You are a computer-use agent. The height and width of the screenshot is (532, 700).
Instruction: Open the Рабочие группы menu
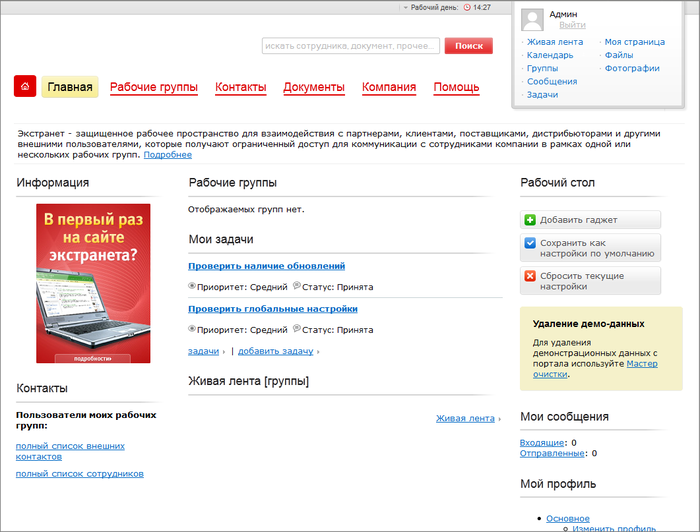click(153, 88)
